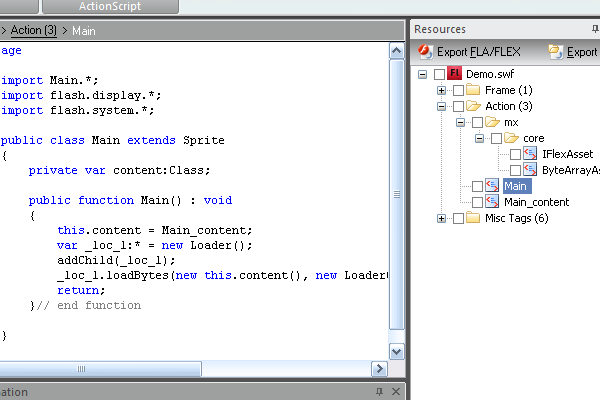Expand the Frame (1) tree node
This screenshot has height=400, width=600.
pyautogui.click(x=441, y=90)
